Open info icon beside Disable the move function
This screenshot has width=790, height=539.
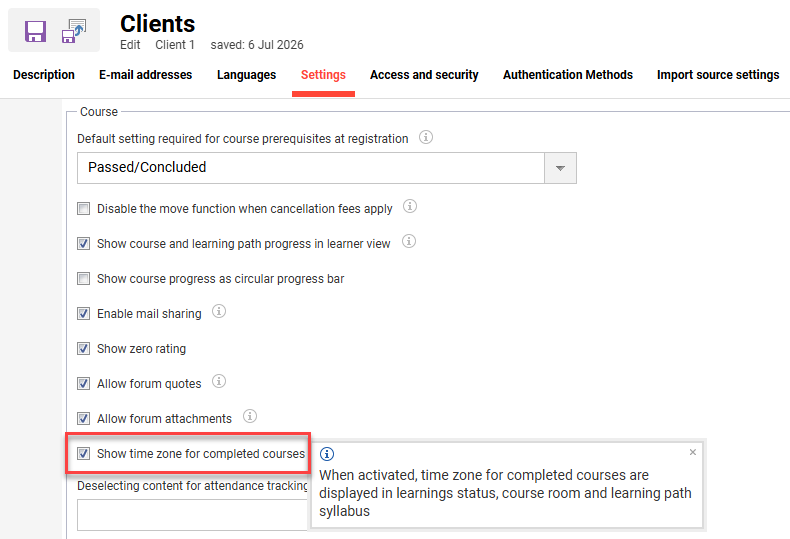(410, 207)
